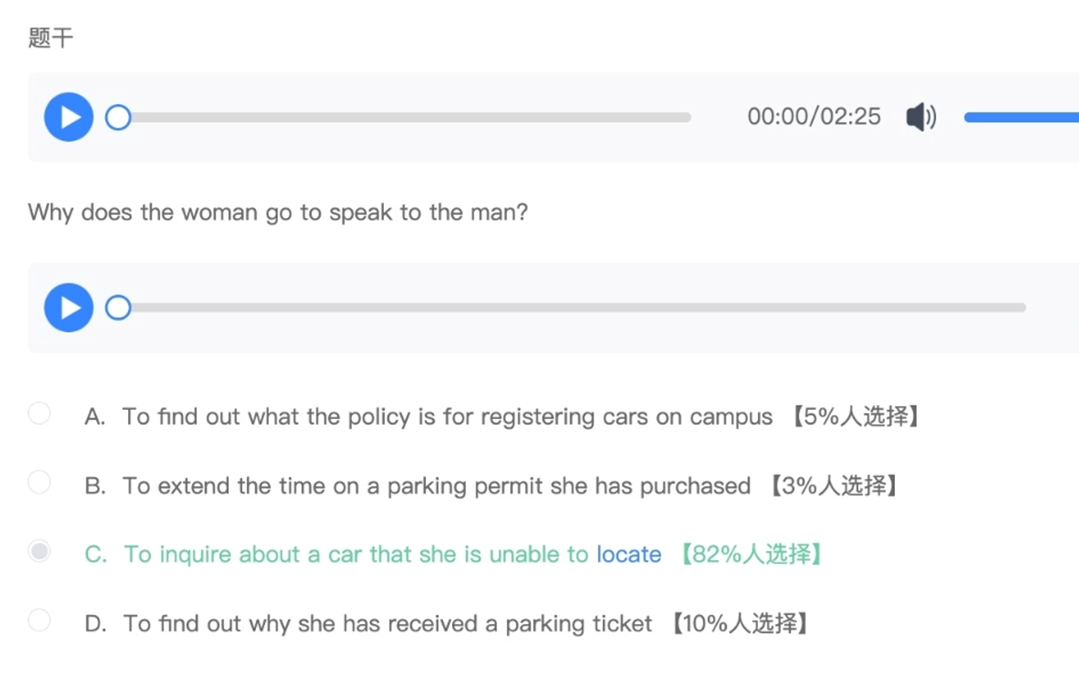Mute sound using the speaker icon
Viewport: 1079px width, 673px height.
pyautogui.click(x=920, y=117)
